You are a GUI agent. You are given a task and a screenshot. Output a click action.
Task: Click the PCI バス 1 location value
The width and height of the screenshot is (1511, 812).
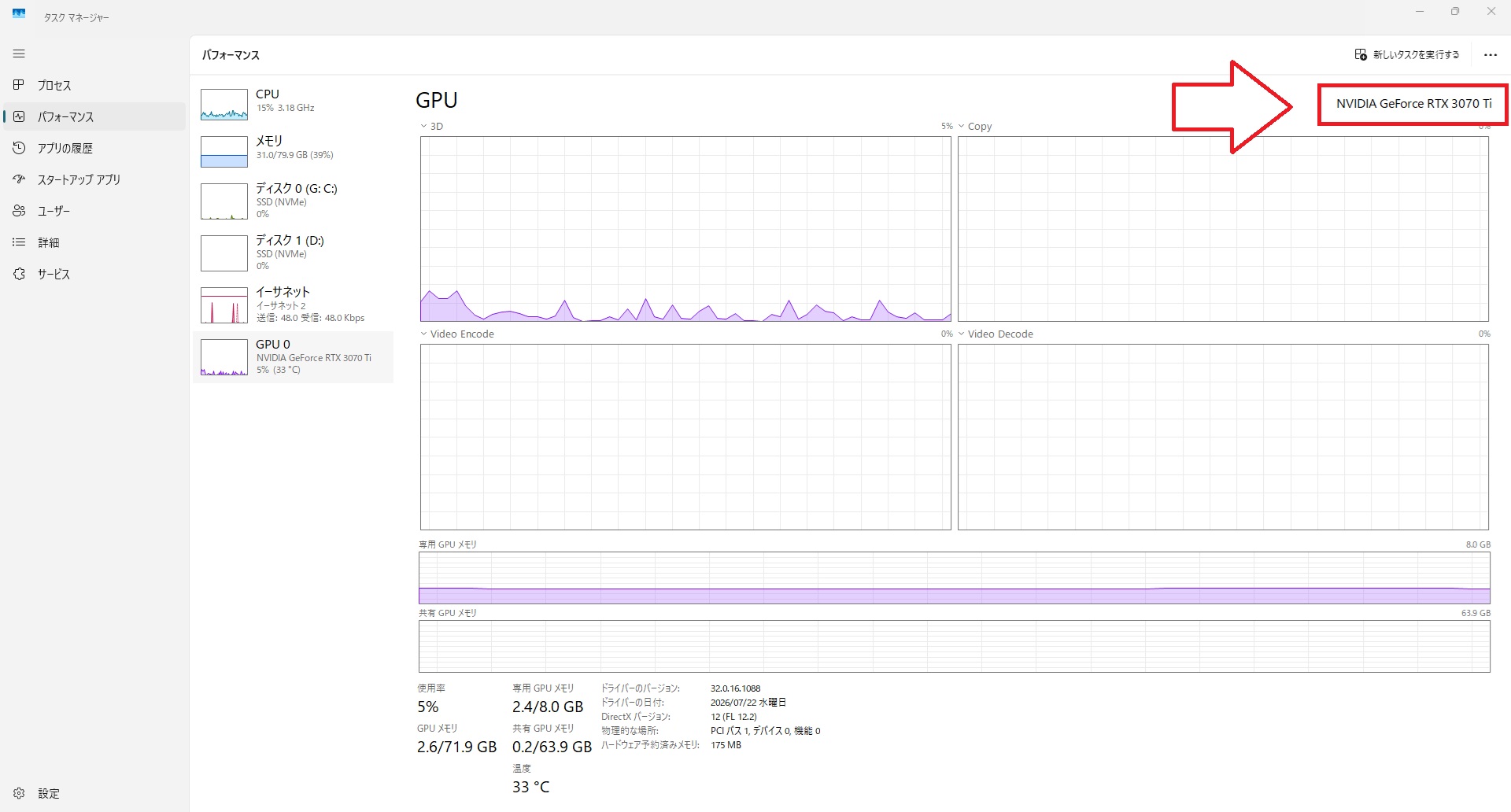pyautogui.click(x=765, y=731)
